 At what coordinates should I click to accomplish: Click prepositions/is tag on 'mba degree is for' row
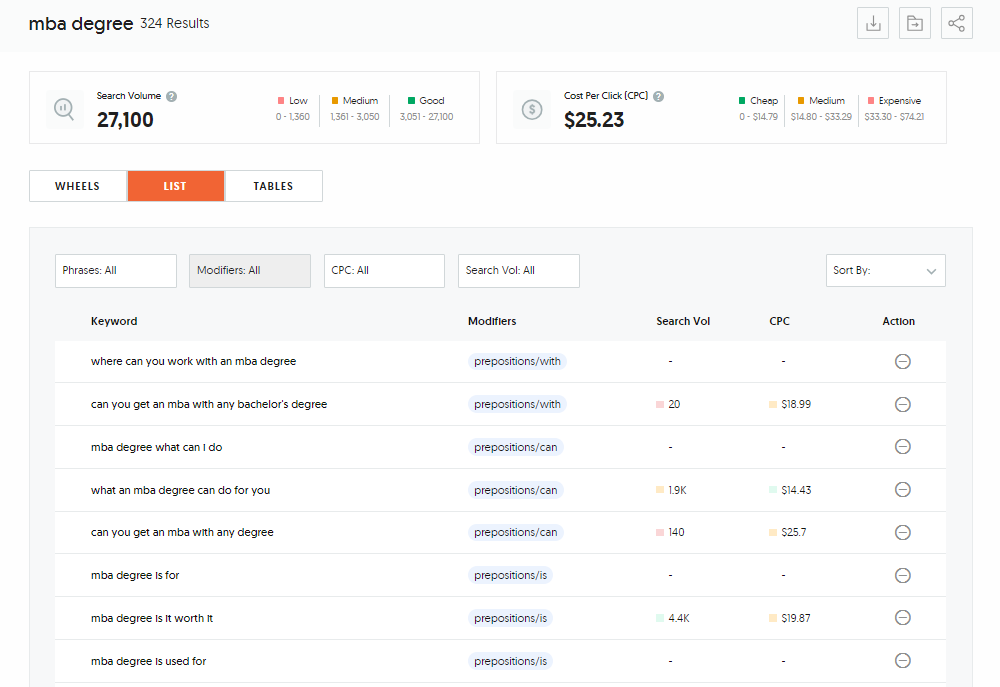point(510,575)
